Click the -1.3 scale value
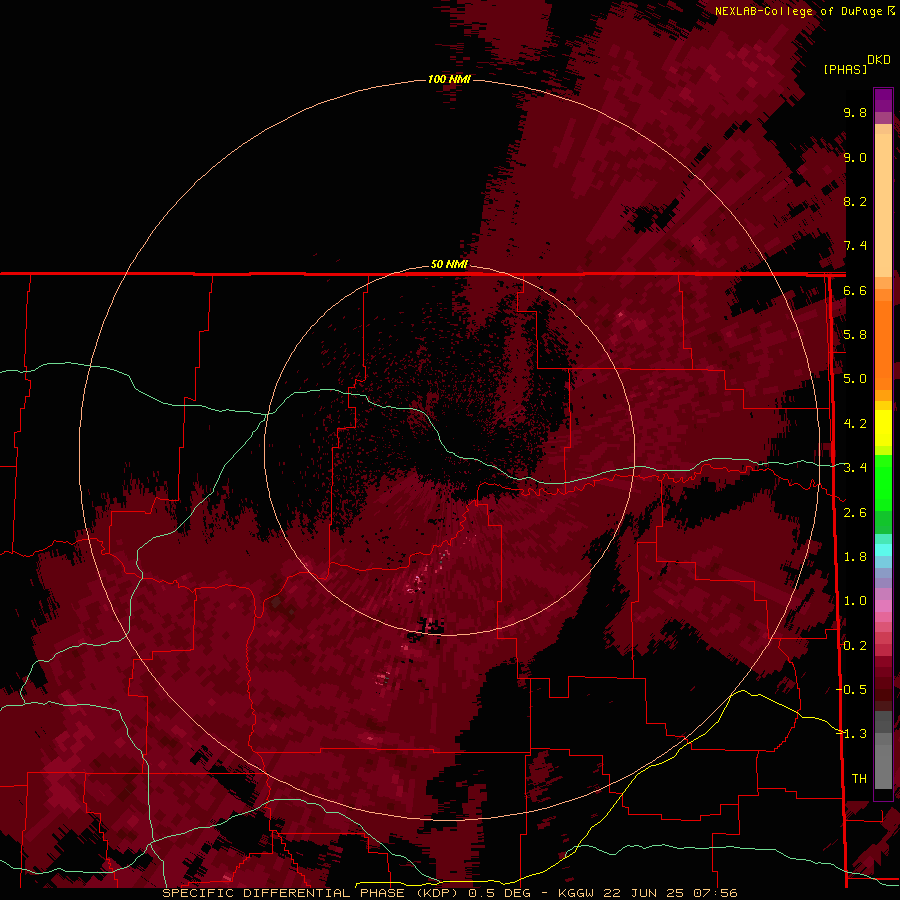The image size is (900, 900). (x=852, y=734)
